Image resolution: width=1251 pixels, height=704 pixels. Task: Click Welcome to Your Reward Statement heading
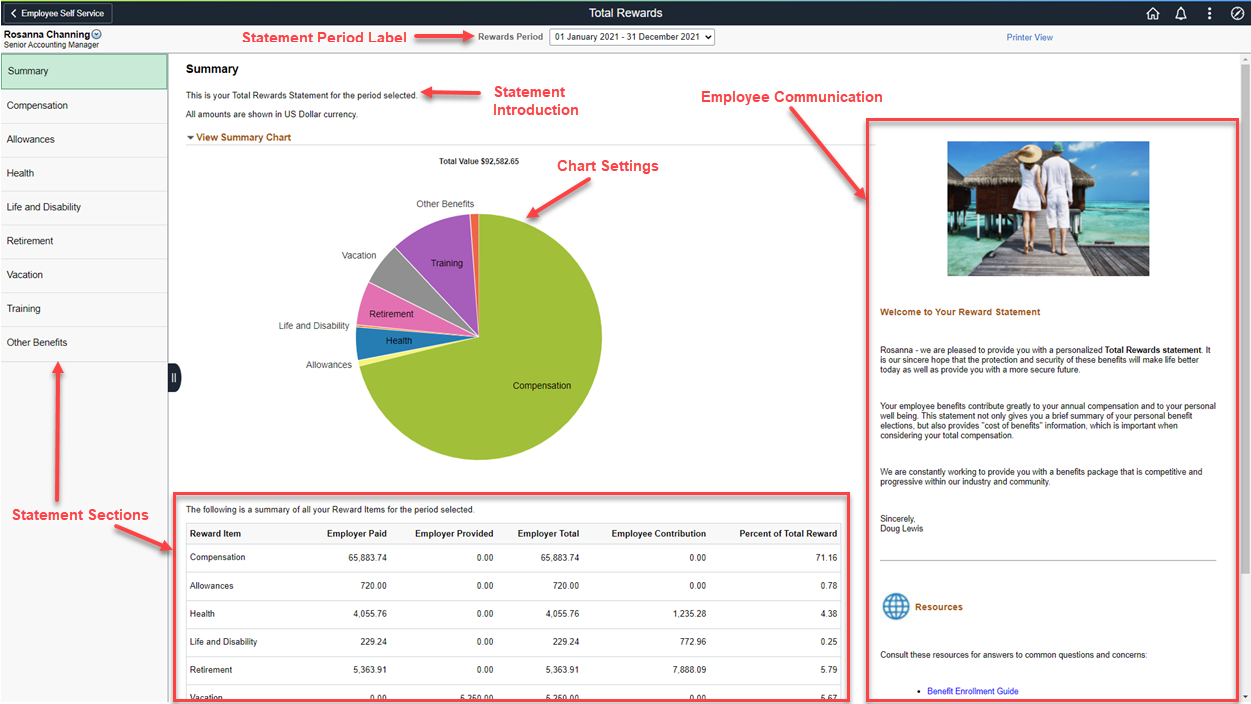[x=960, y=312]
